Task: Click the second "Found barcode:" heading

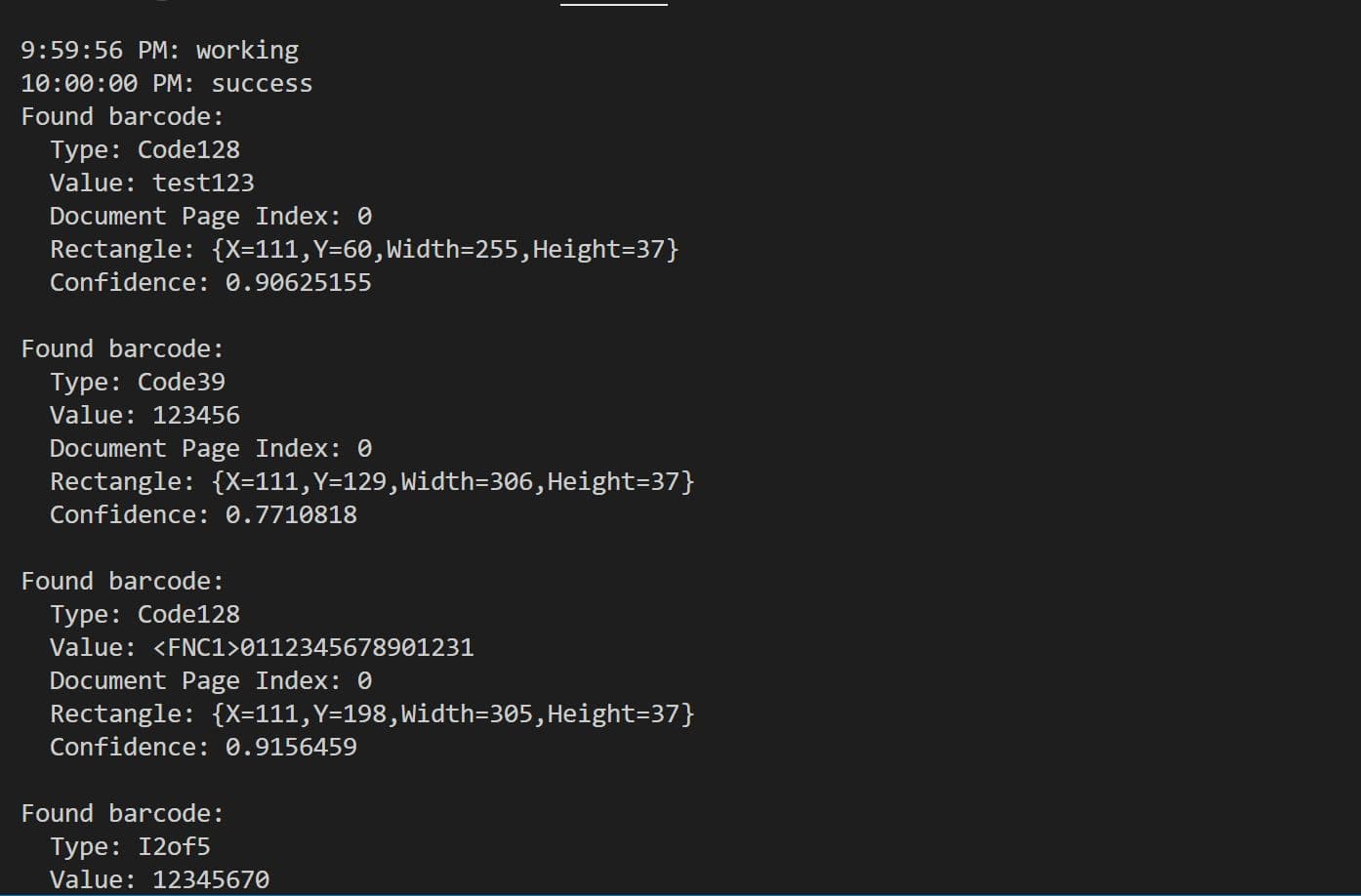Action: click(122, 348)
